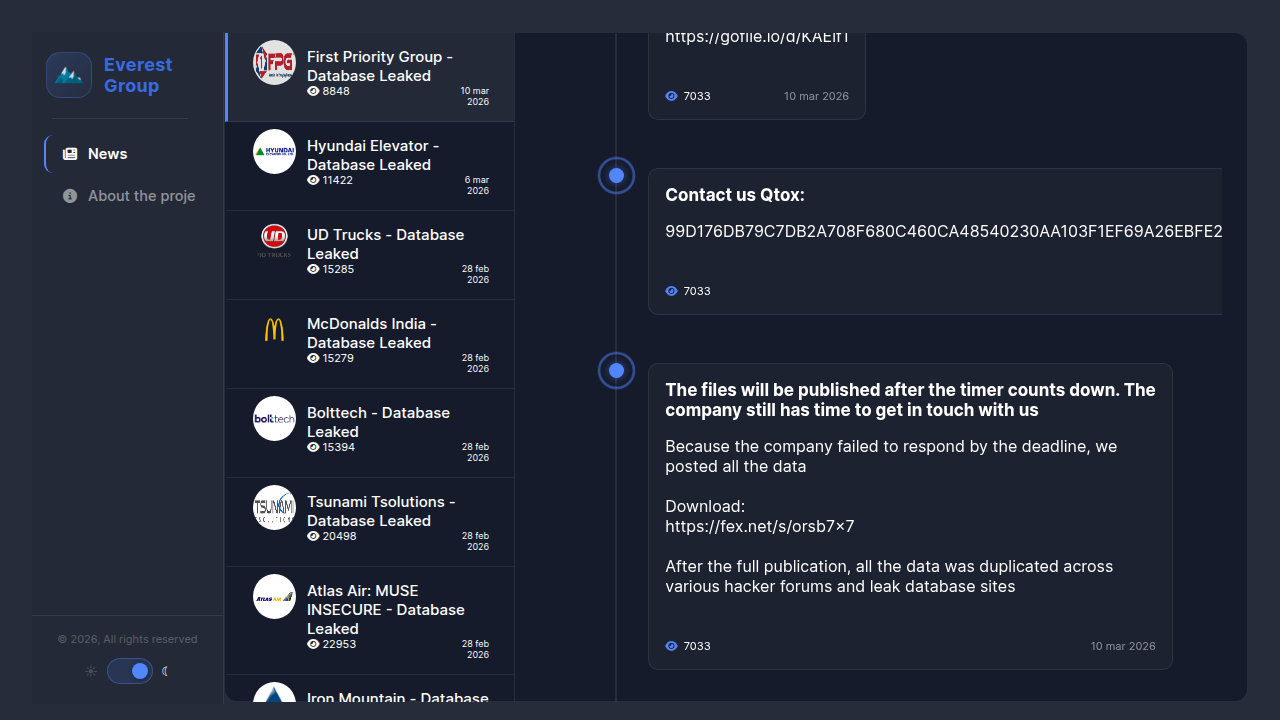Open Hyundai Elevator - Database Leaked post
1280x720 pixels.
tap(373, 155)
